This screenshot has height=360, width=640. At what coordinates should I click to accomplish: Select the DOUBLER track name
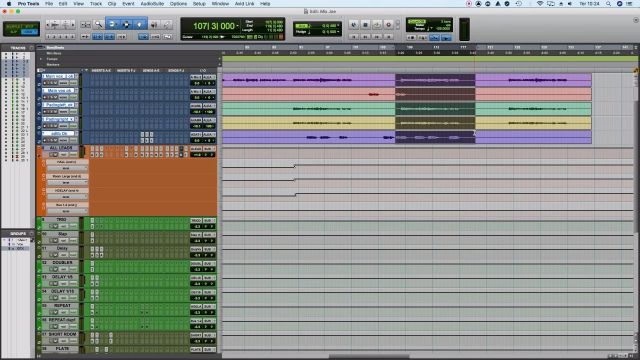pos(62,262)
